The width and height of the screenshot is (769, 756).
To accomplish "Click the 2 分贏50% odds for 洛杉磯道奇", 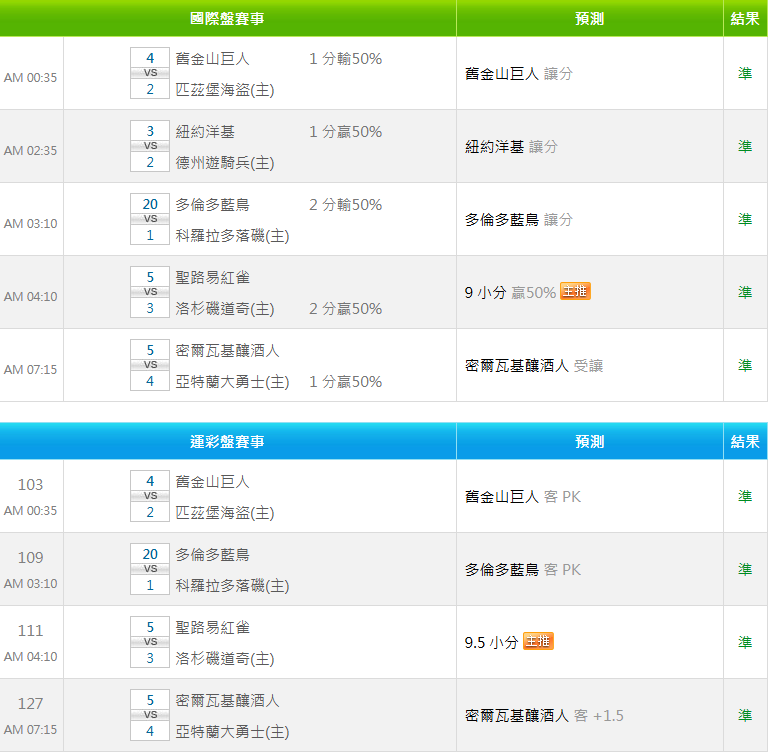I will click(x=345, y=309).
